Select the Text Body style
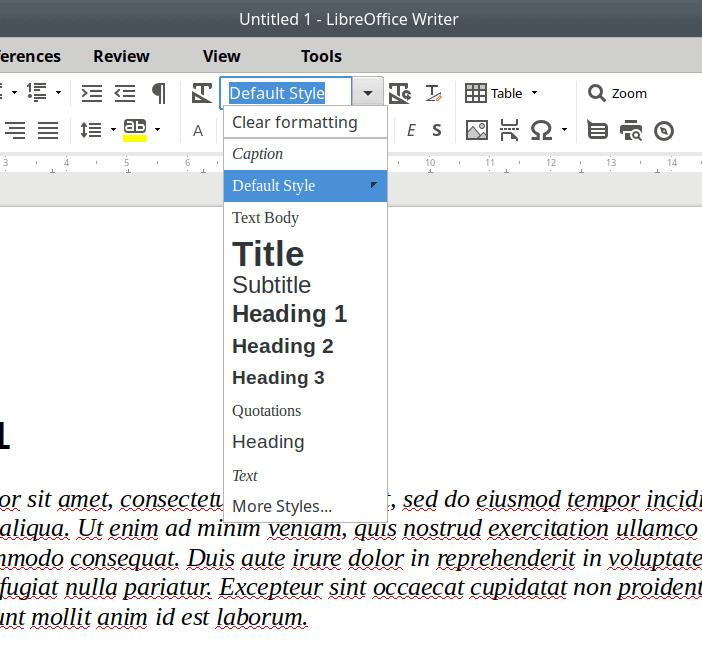This screenshot has height=649, width=702. pyautogui.click(x=305, y=218)
